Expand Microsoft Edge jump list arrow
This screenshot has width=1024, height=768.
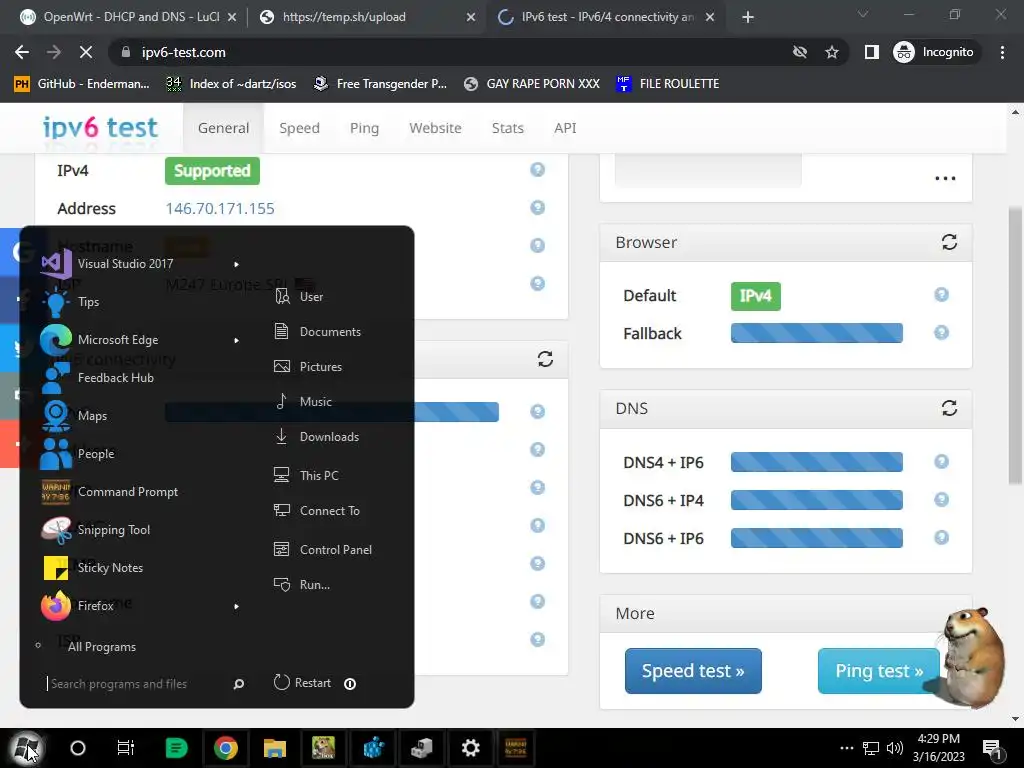[x=236, y=340]
